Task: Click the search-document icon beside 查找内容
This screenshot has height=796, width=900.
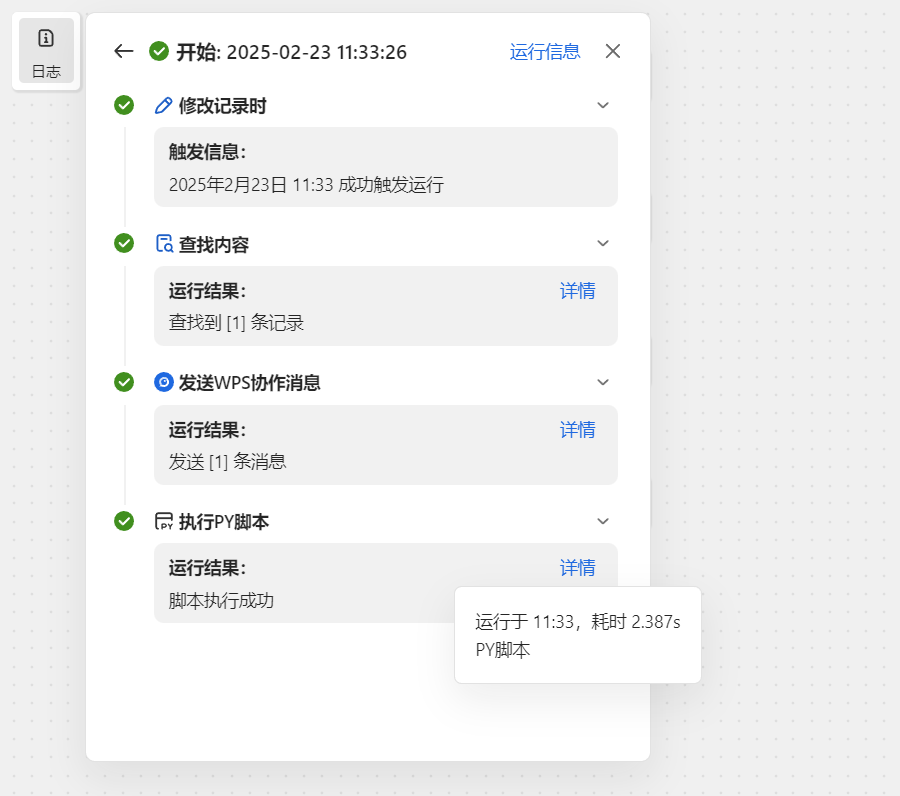Action: (164, 243)
